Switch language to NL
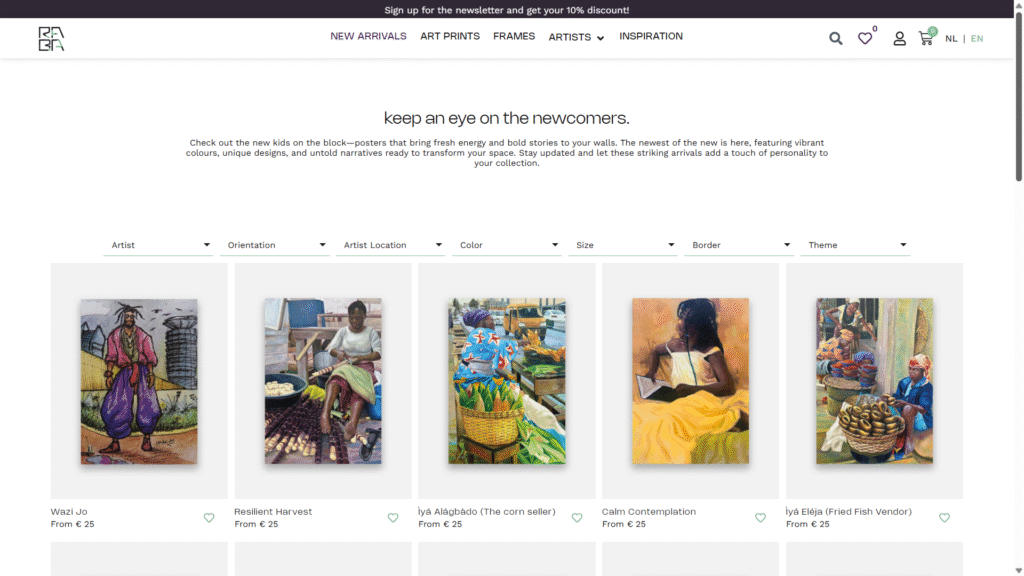Image resolution: width=1024 pixels, height=576 pixels. (x=951, y=39)
